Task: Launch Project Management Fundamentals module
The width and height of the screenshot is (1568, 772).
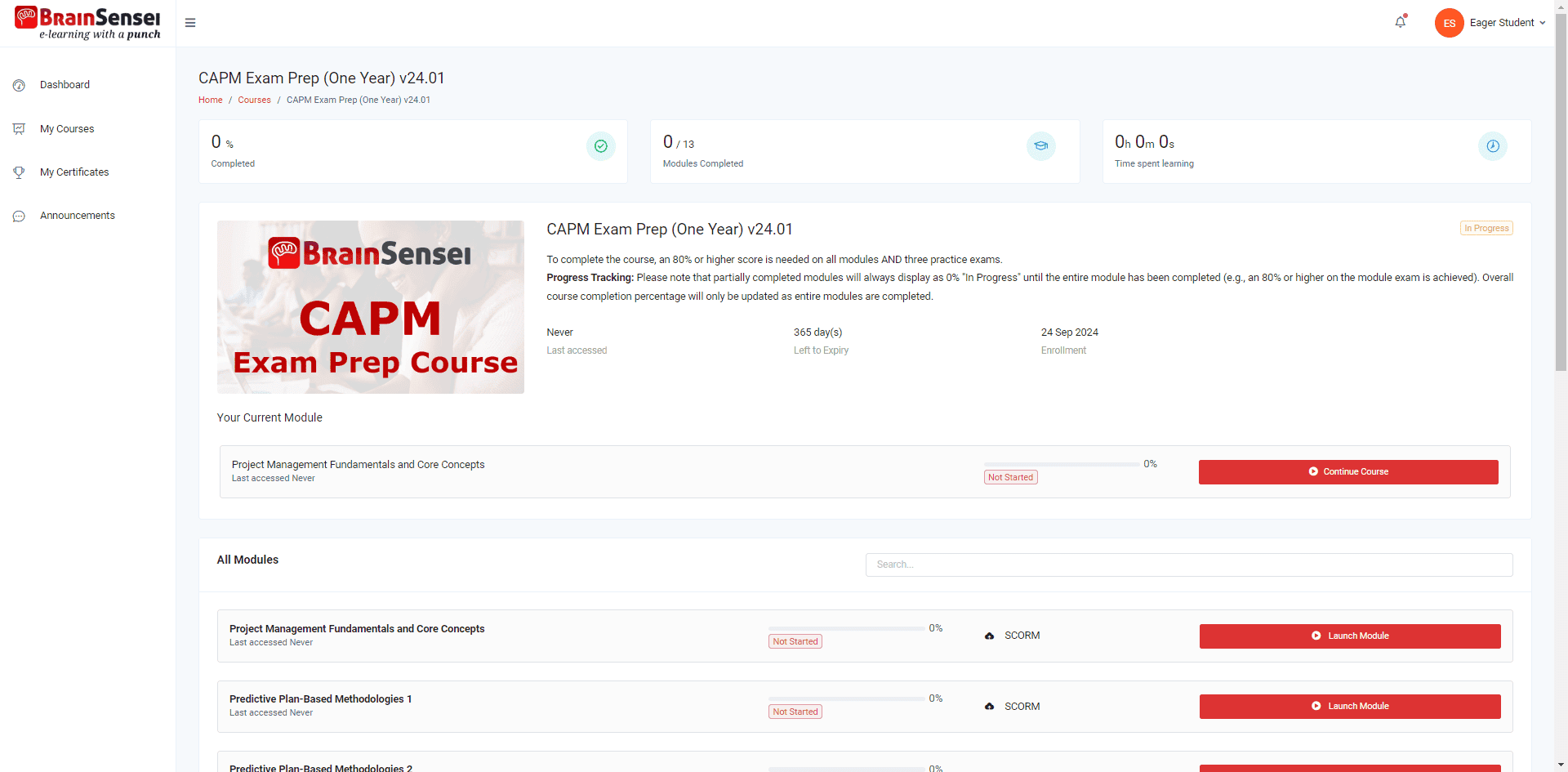Action: [x=1350, y=636]
